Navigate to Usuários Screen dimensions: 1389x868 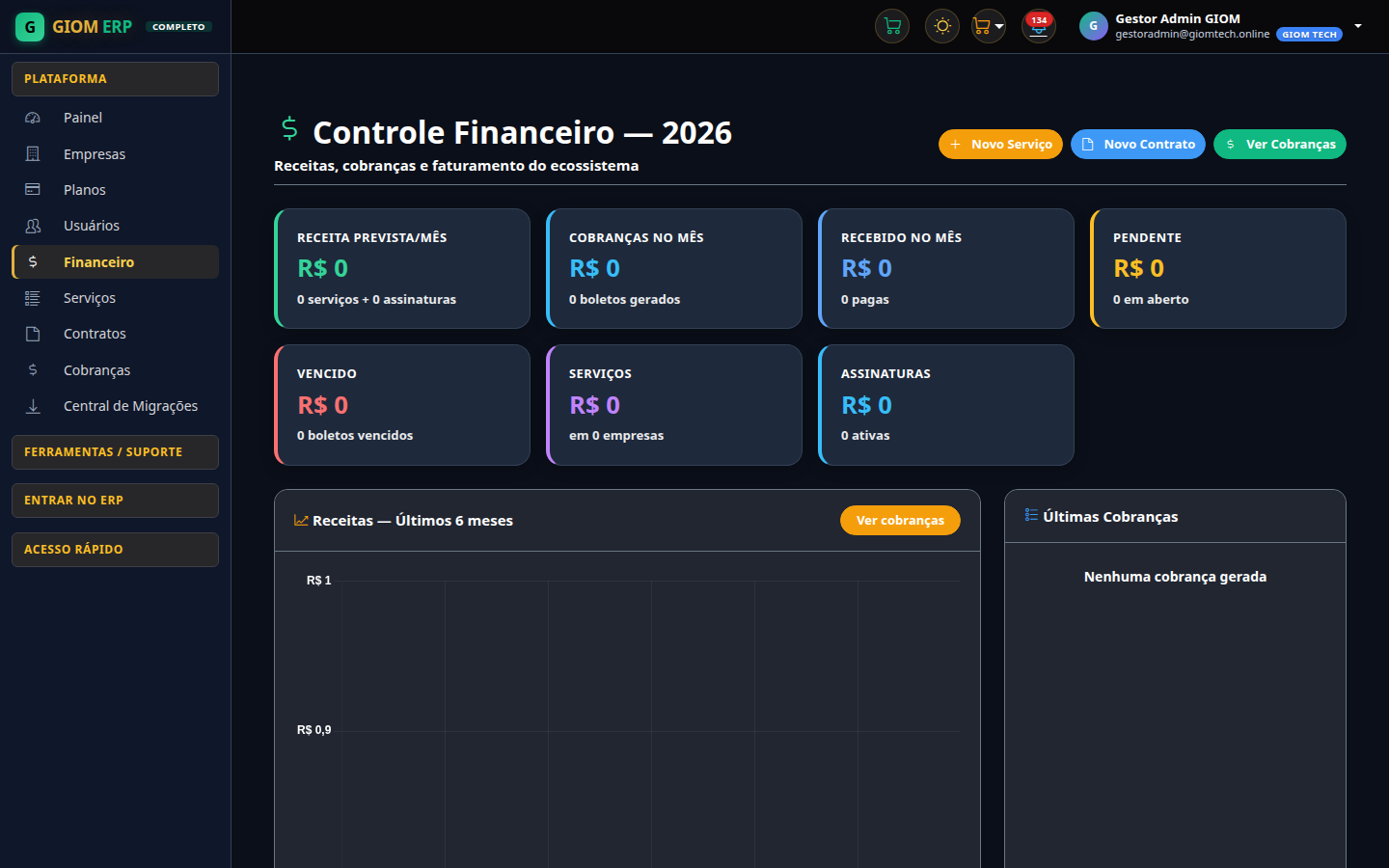tap(115, 226)
